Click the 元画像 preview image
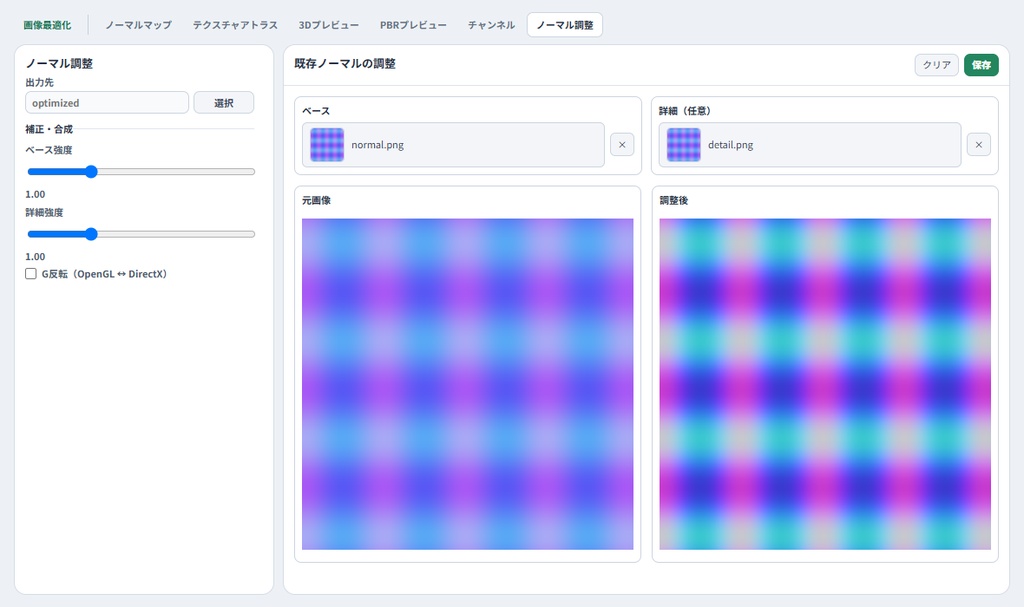This screenshot has width=1024, height=607. pyautogui.click(x=468, y=384)
